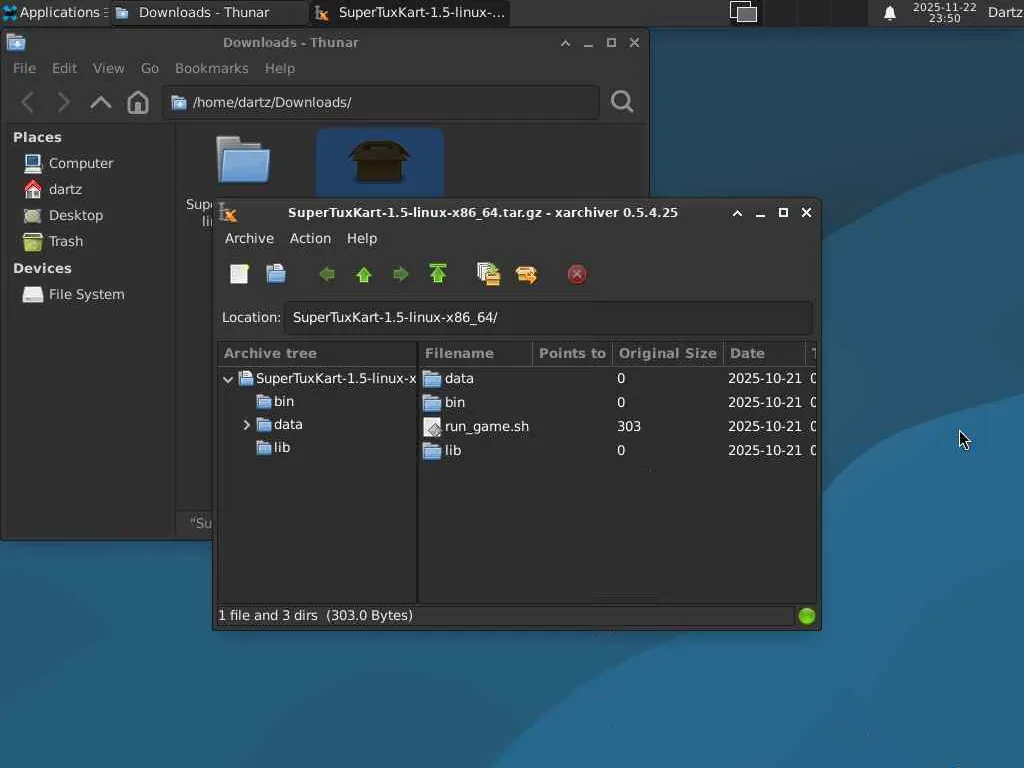
Task: Click the Home icon in Thunar toolbar
Action: pos(138,103)
